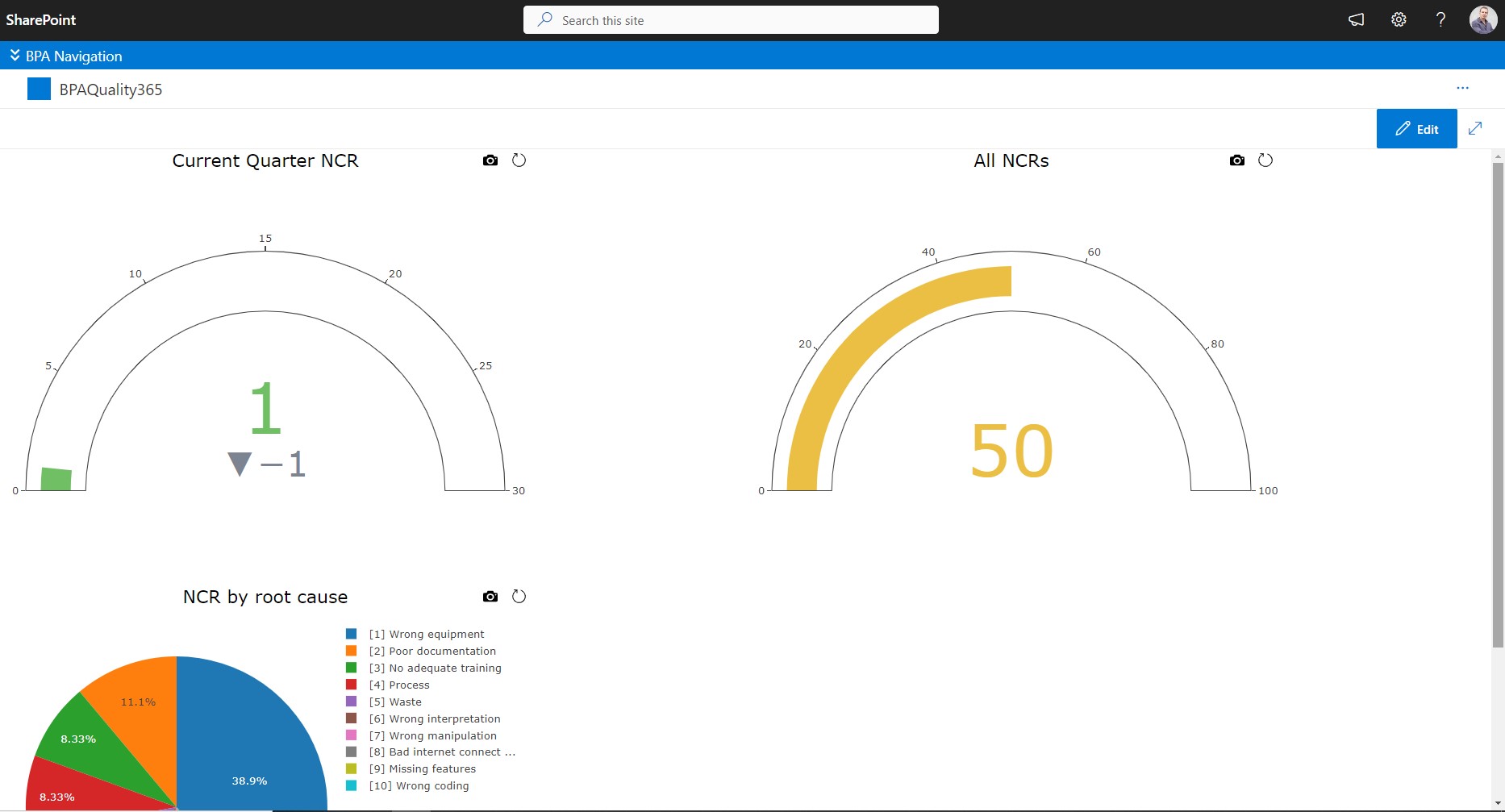The width and height of the screenshot is (1505, 812).
Task: Take snapshot of Current Quarter NCR chart
Action: (490, 160)
